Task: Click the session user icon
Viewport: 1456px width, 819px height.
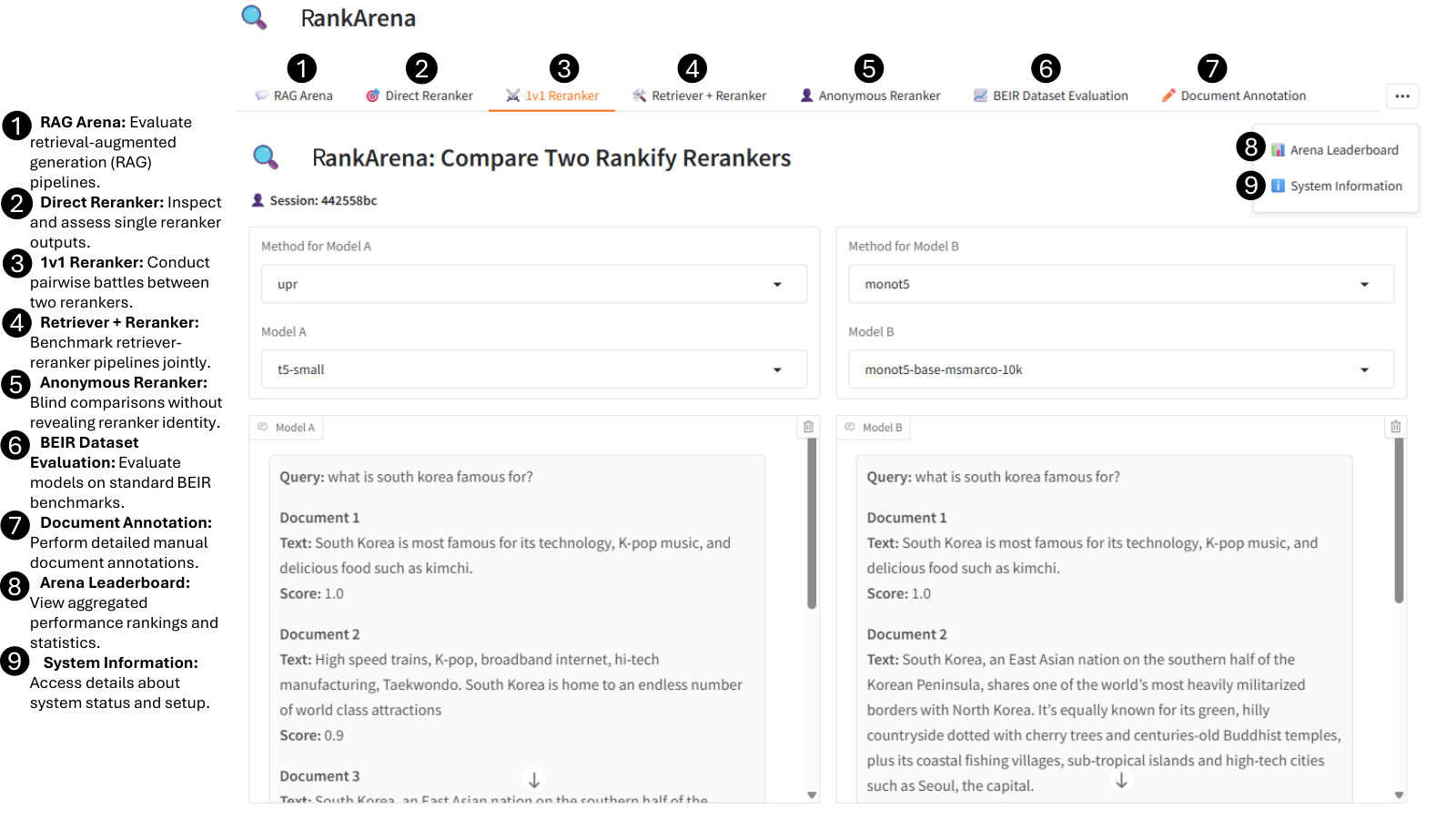Action: [x=258, y=200]
